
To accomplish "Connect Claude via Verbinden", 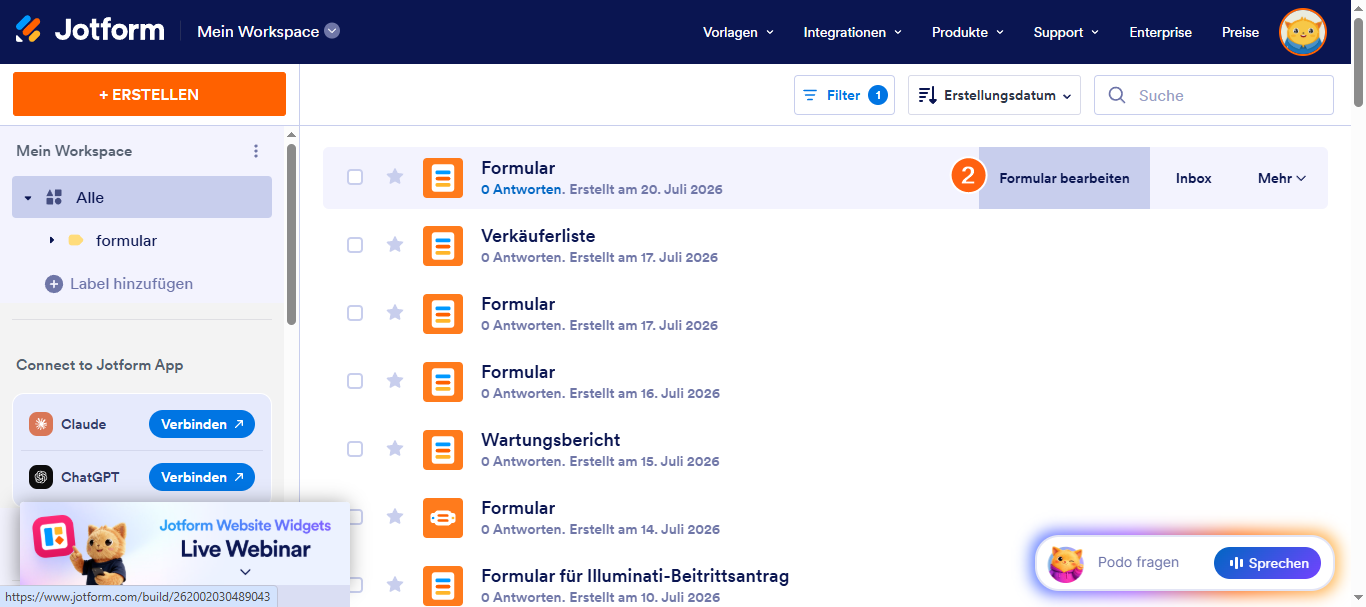I will click(202, 424).
